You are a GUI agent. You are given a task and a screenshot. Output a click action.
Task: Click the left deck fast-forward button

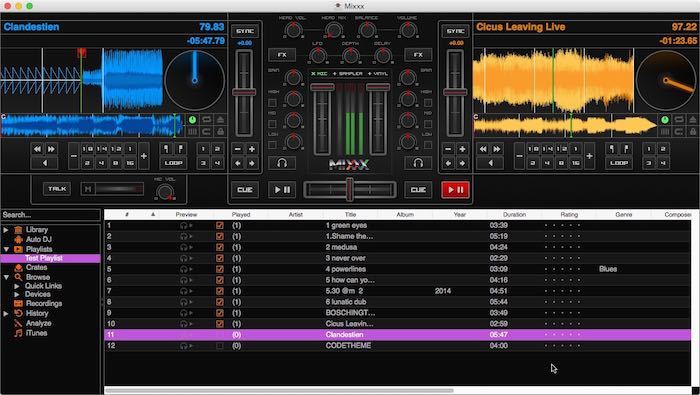pos(51,149)
